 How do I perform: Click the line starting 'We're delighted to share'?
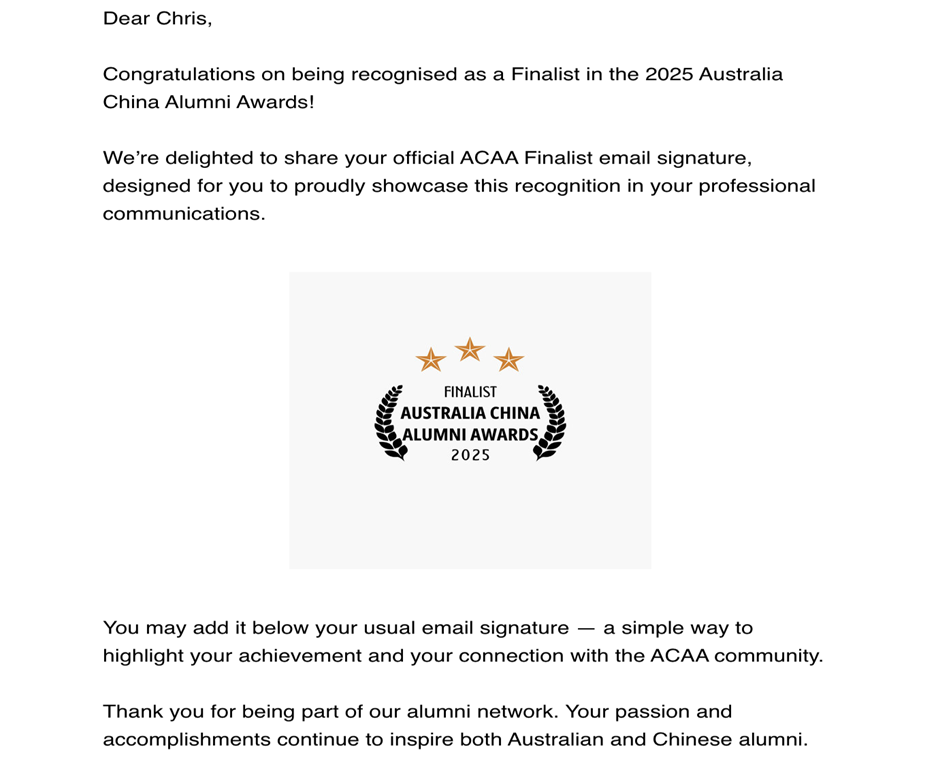click(x=435, y=158)
